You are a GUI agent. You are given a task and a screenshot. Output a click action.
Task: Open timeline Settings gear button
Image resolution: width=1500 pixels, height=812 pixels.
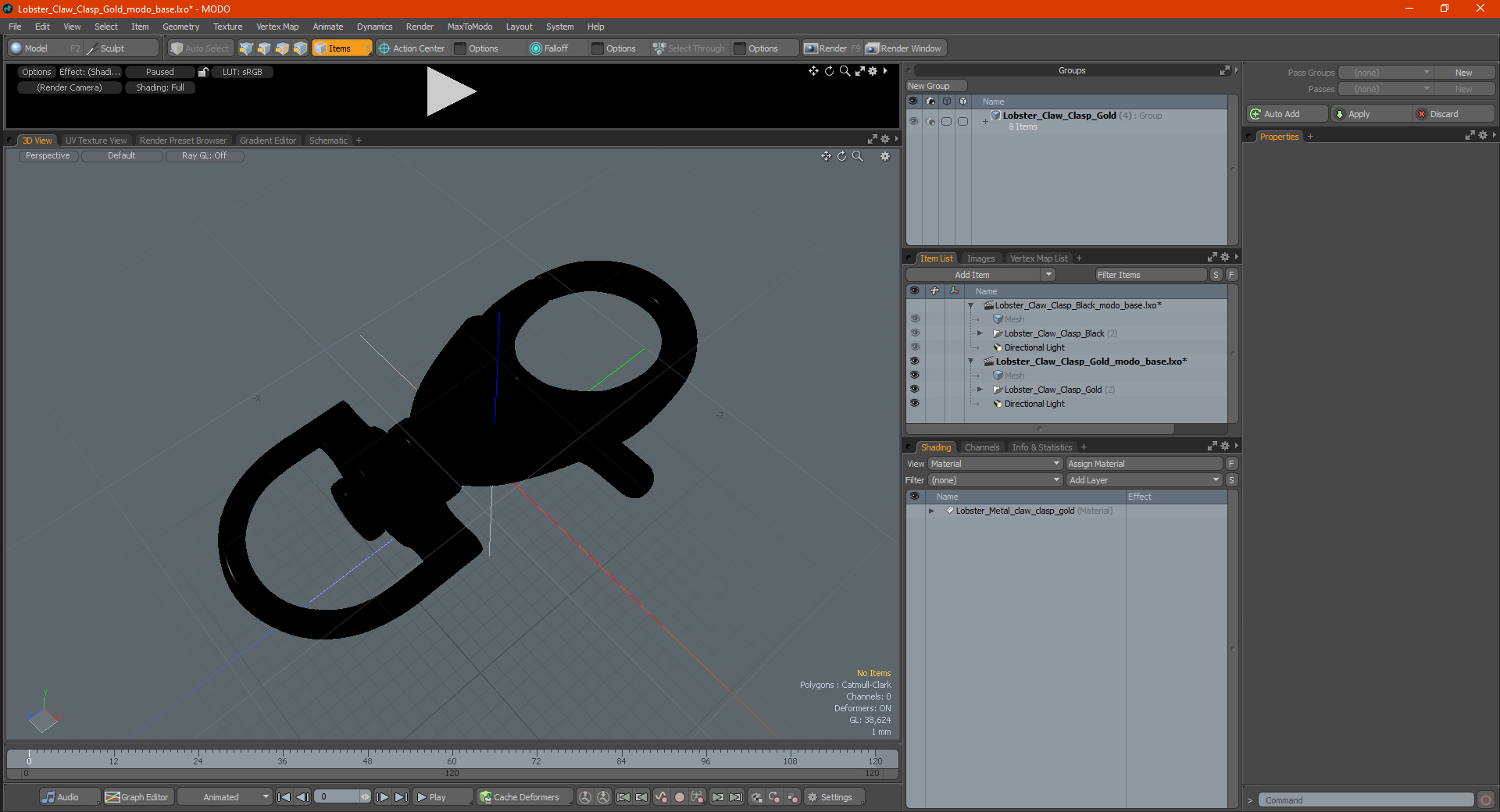tap(834, 797)
